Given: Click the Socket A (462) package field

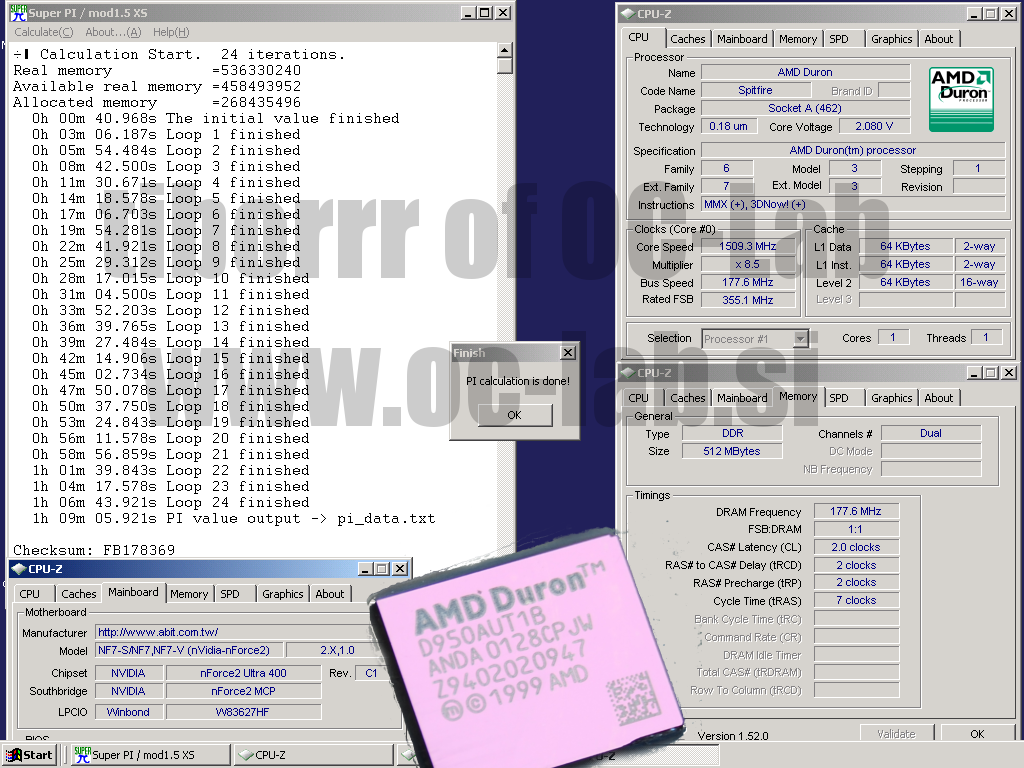Looking at the screenshot, I should (x=805, y=108).
